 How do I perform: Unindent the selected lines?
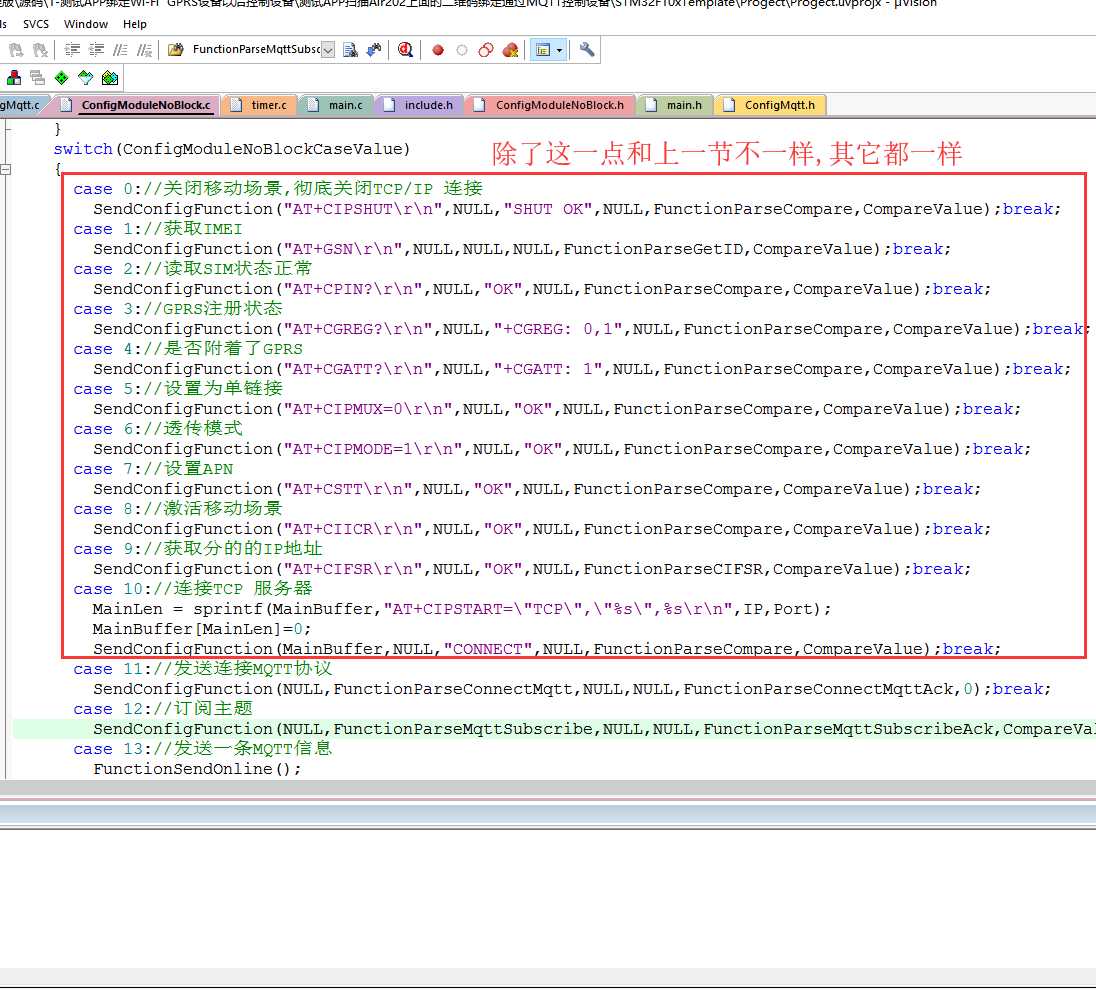[x=96, y=50]
